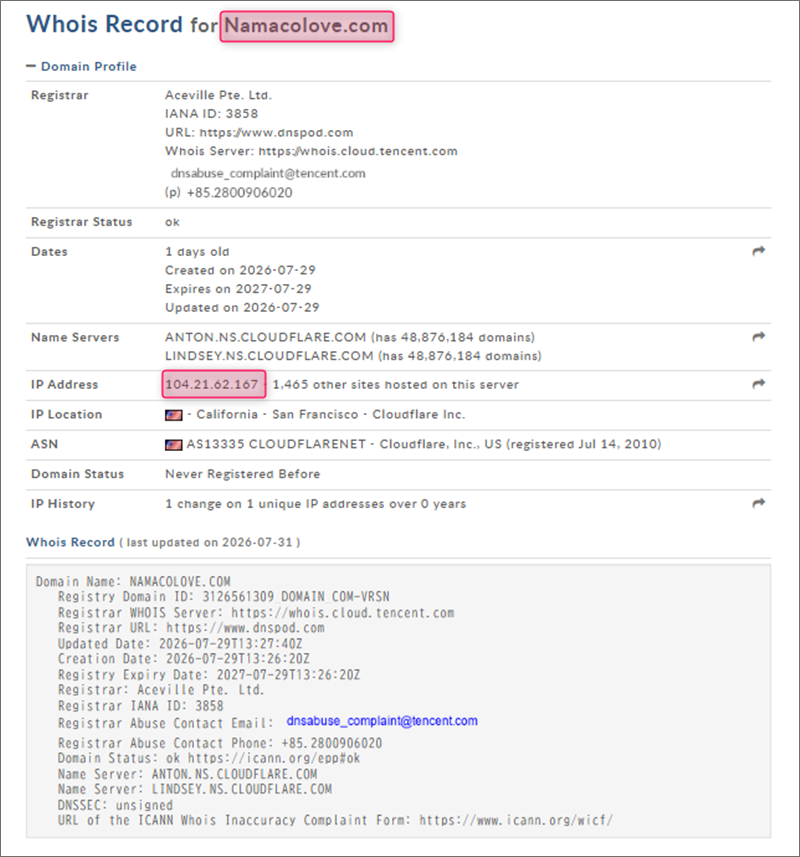Click LINDSEY.NS.CLOUDFLARE.COM in the Name Servers row
The image size is (800, 857).
[x=269, y=356]
